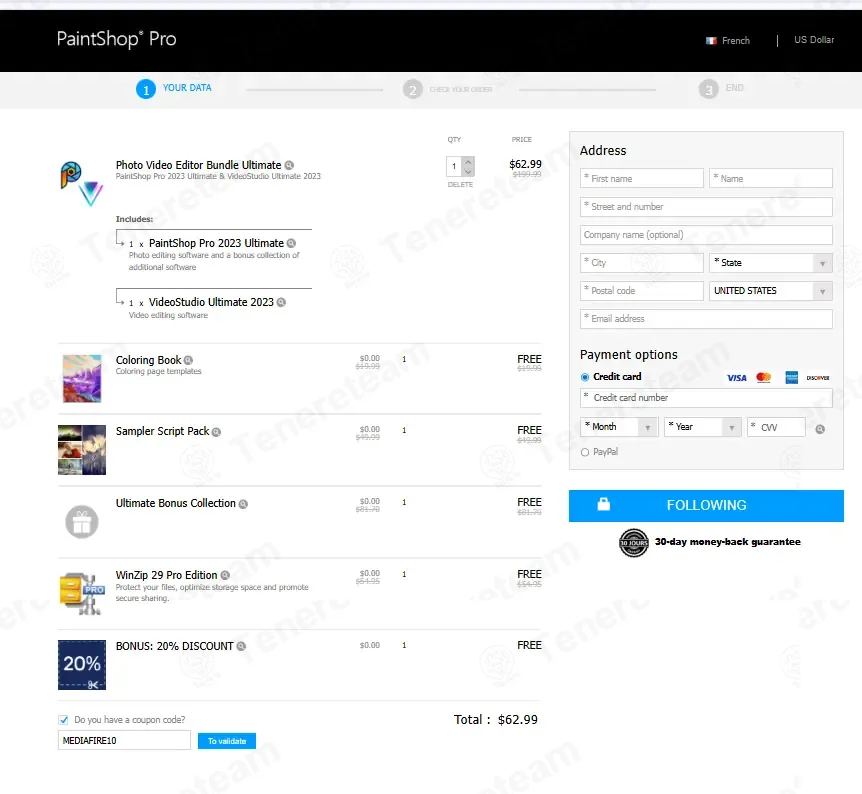Open info icon next to BONUS: 20% DISCOUNT
This screenshot has width=862, height=794.
(241, 646)
